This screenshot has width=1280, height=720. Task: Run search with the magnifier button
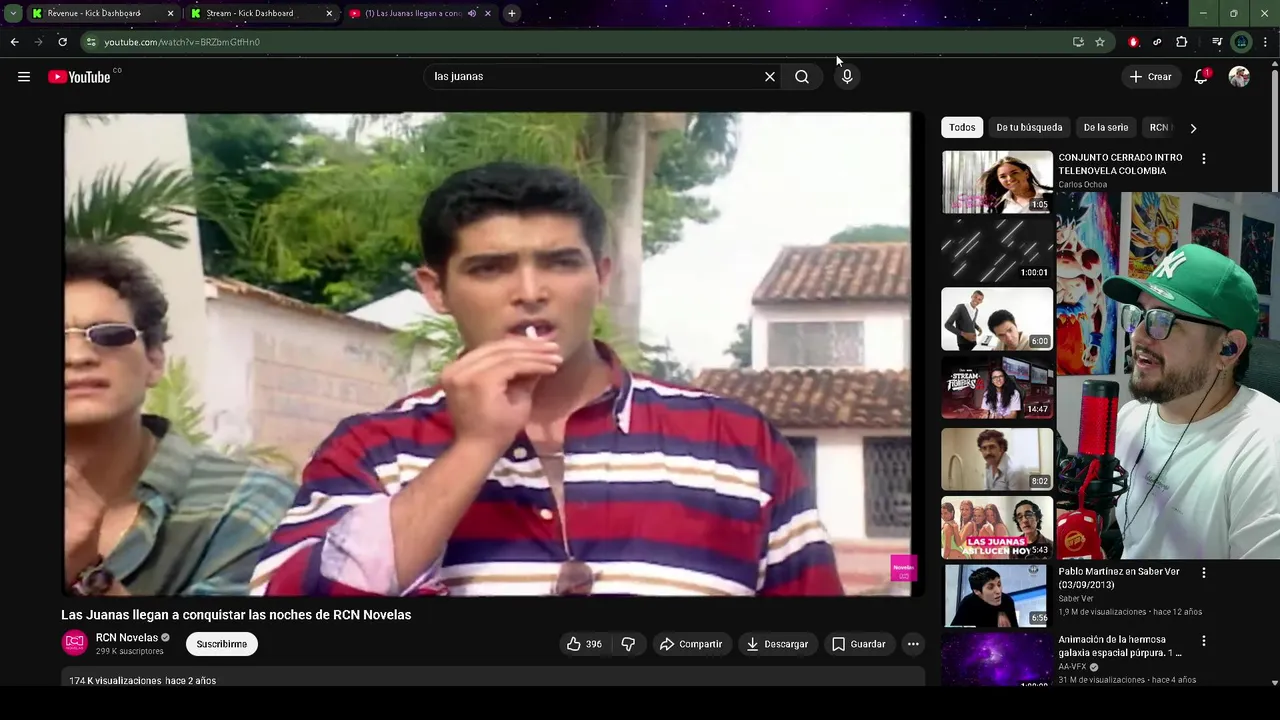point(802,77)
